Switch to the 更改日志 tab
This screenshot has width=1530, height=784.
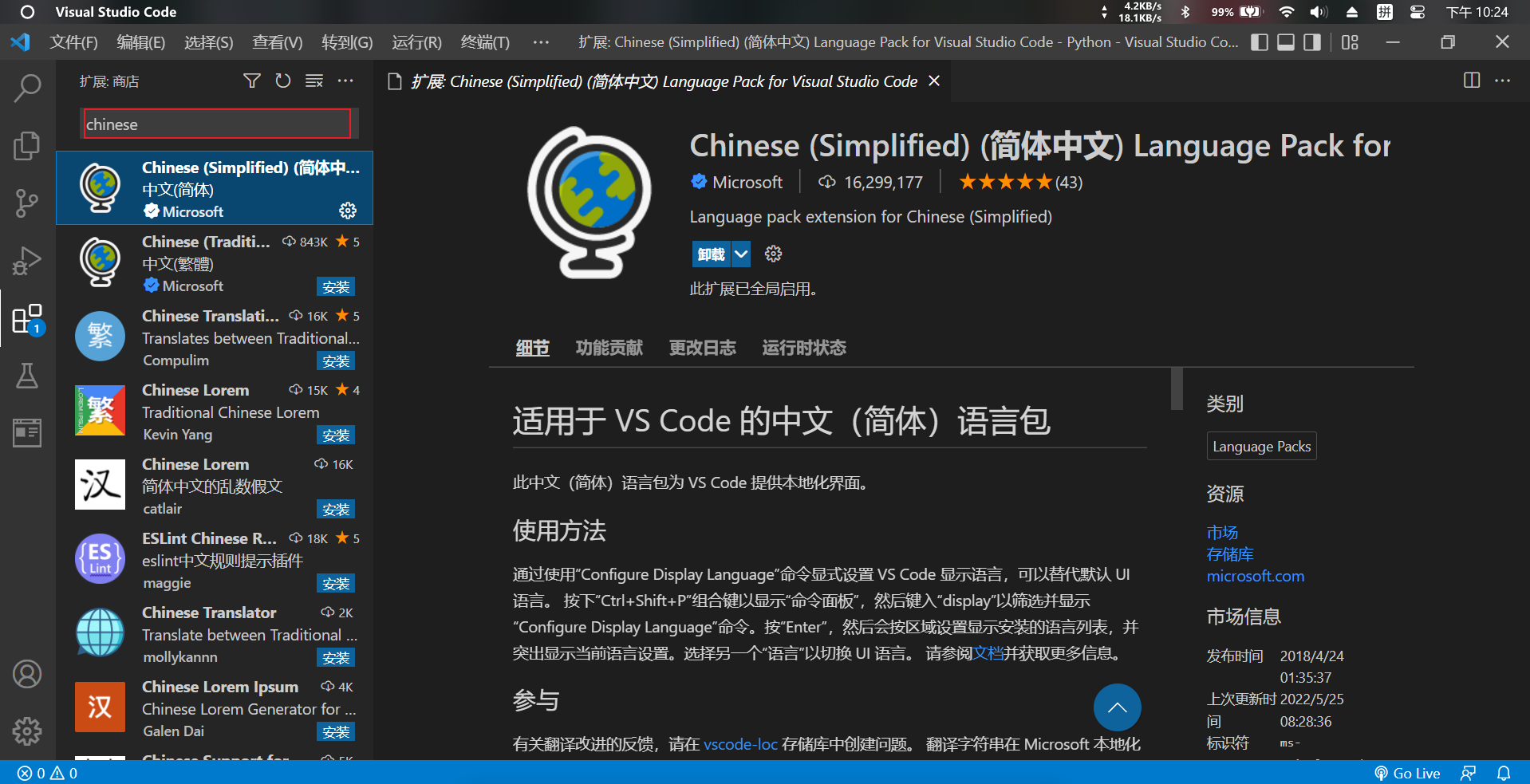pyautogui.click(x=702, y=347)
